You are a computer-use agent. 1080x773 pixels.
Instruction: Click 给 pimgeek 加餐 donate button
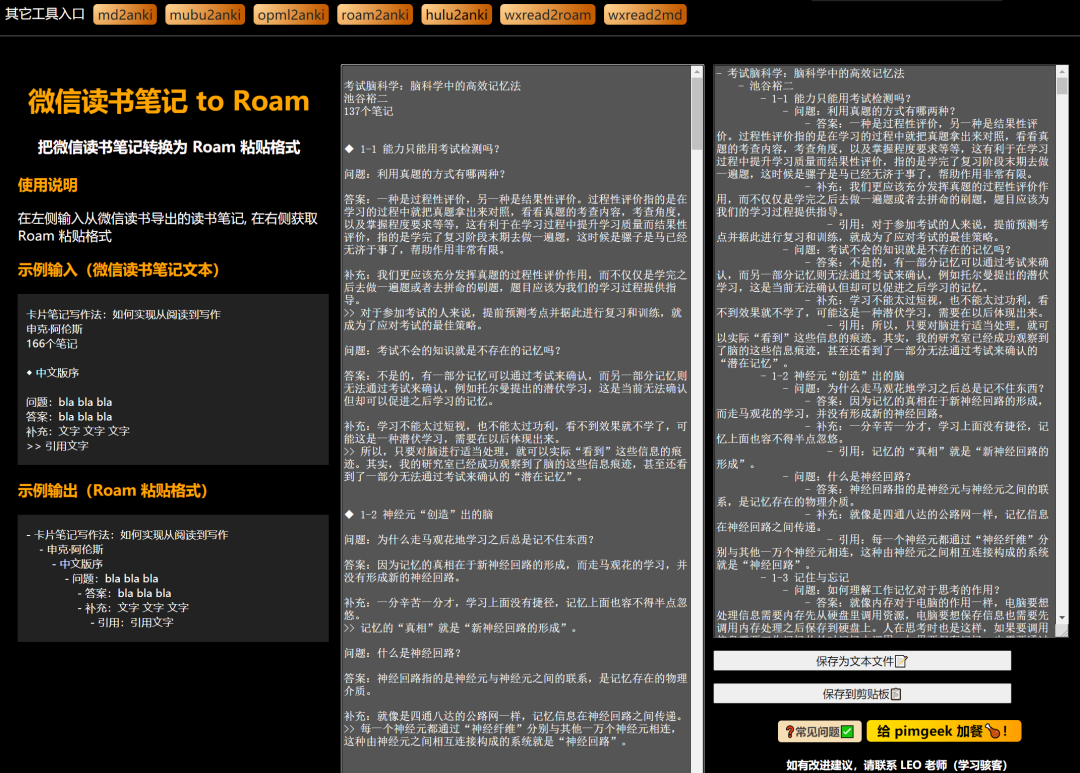pos(943,731)
